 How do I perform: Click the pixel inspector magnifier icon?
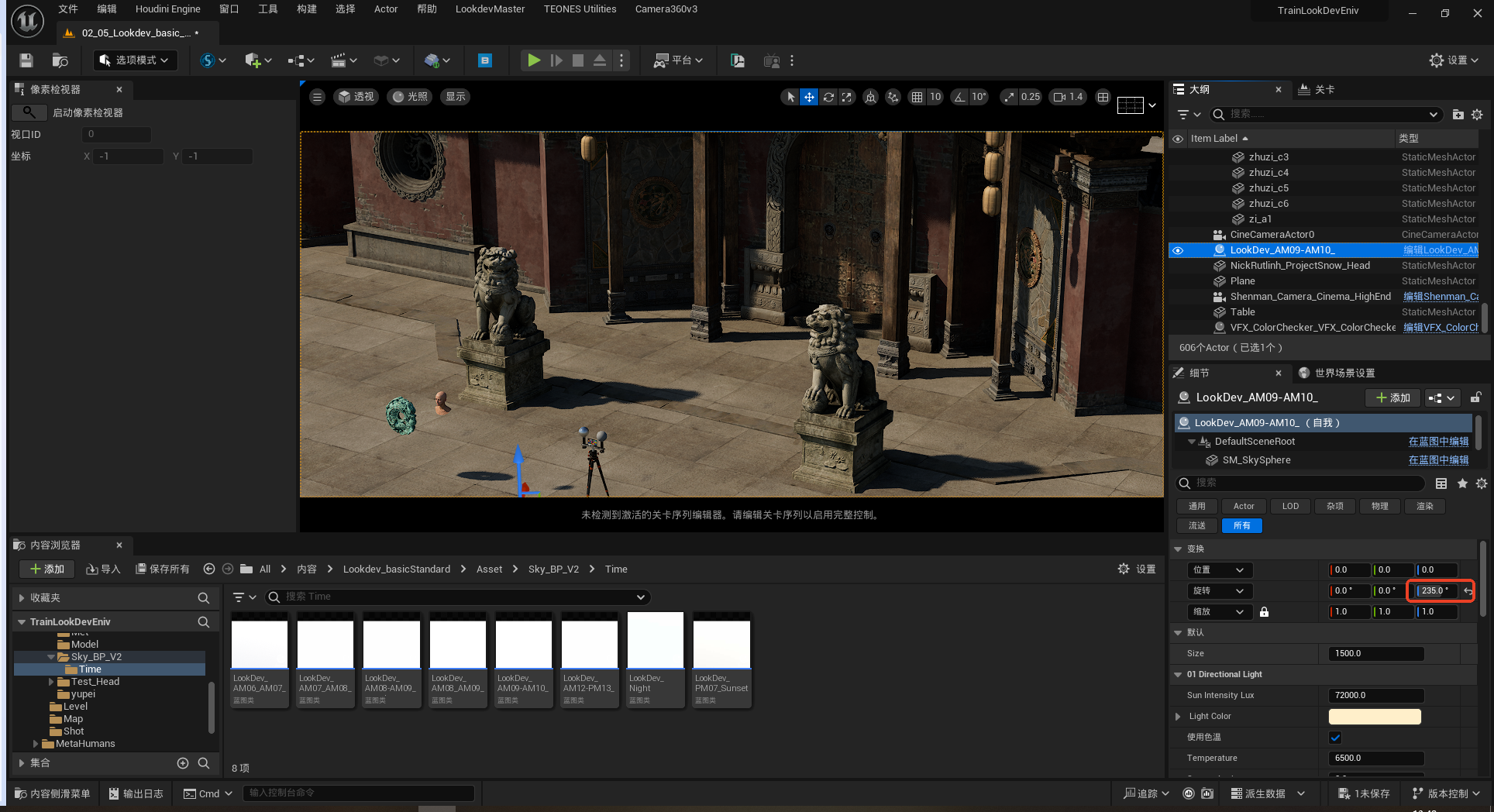(x=29, y=112)
